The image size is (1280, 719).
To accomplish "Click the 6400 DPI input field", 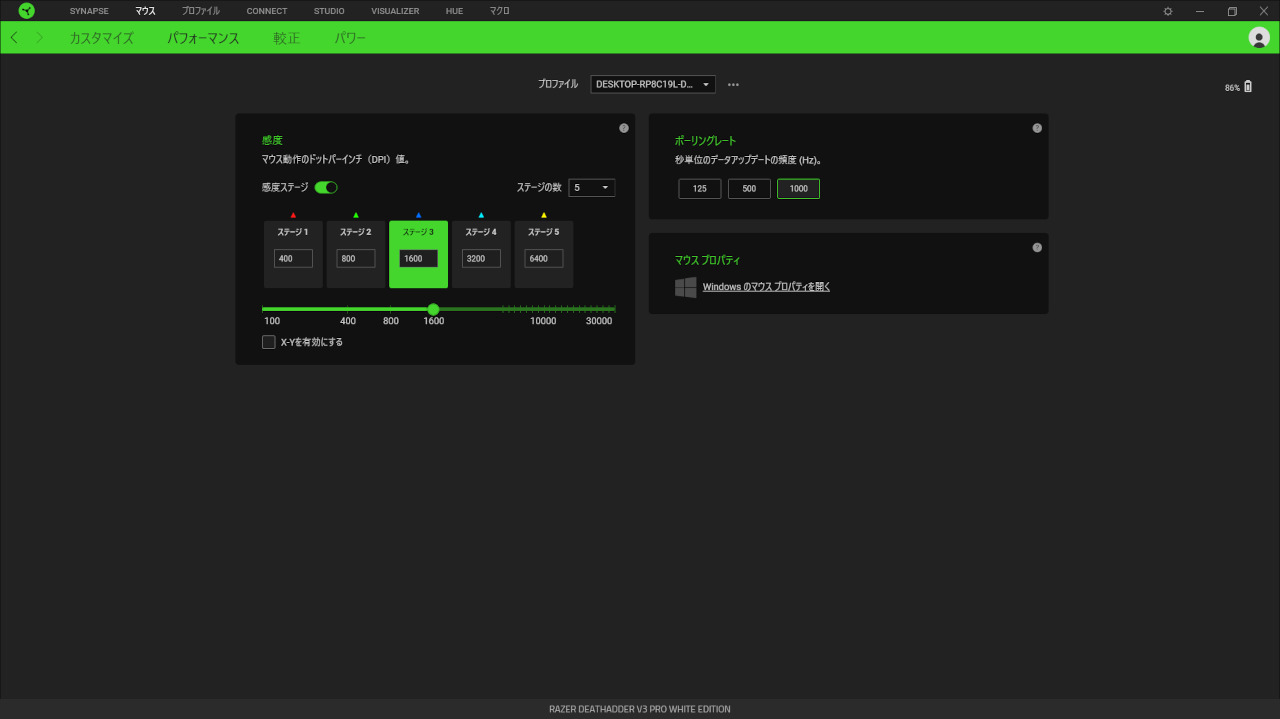I will click(544, 258).
